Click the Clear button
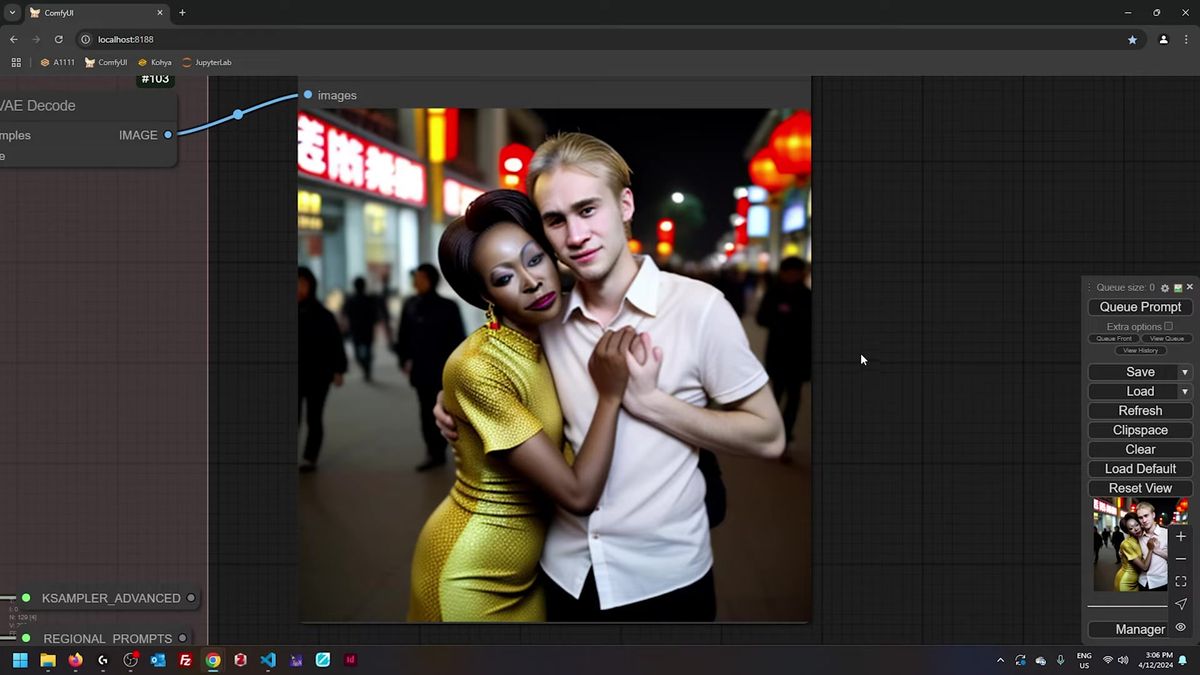Screen dimensions: 1200x675 tap(1140, 449)
